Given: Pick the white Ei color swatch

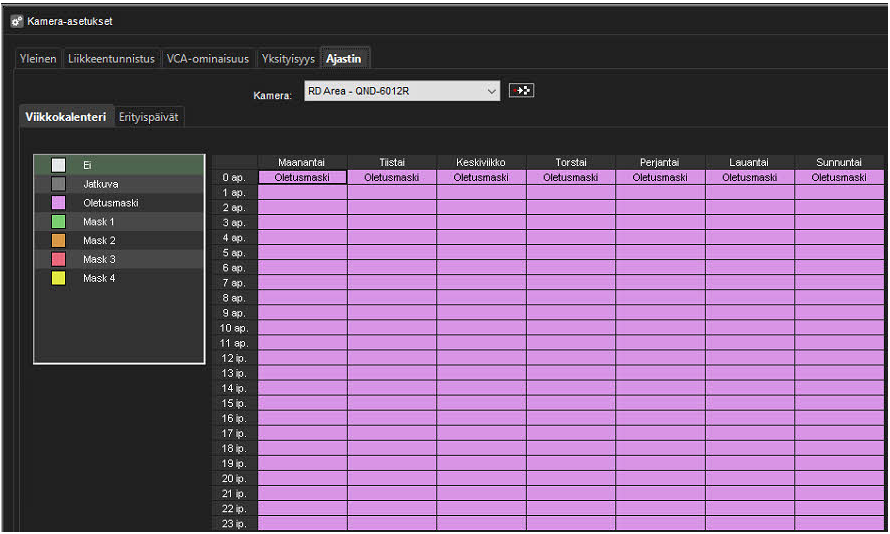Looking at the screenshot, I should point(59,165).
